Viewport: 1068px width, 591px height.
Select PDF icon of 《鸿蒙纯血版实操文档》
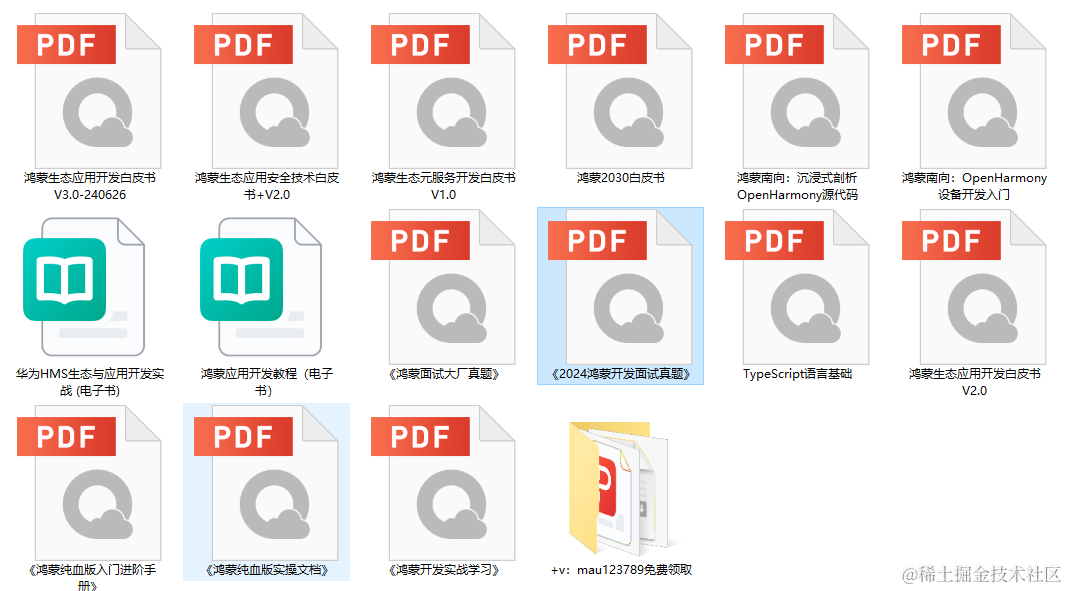266,483
